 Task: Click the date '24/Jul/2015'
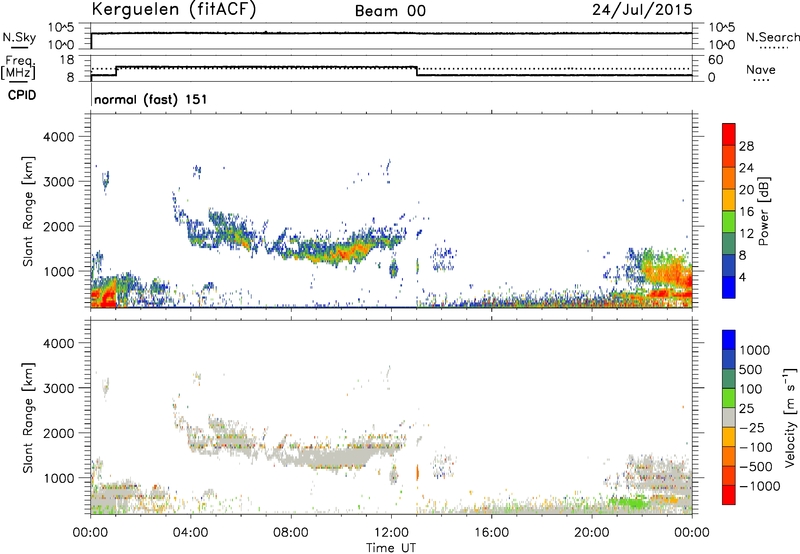[x=642, y=9]
